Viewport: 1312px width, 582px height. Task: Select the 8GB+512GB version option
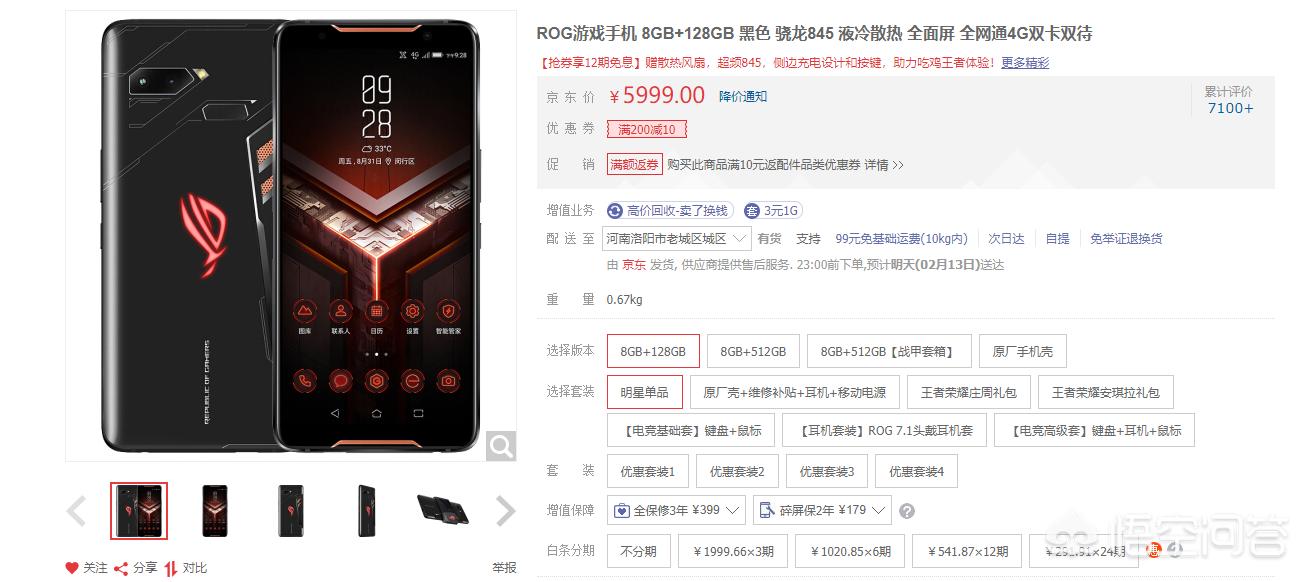(753, 352)
